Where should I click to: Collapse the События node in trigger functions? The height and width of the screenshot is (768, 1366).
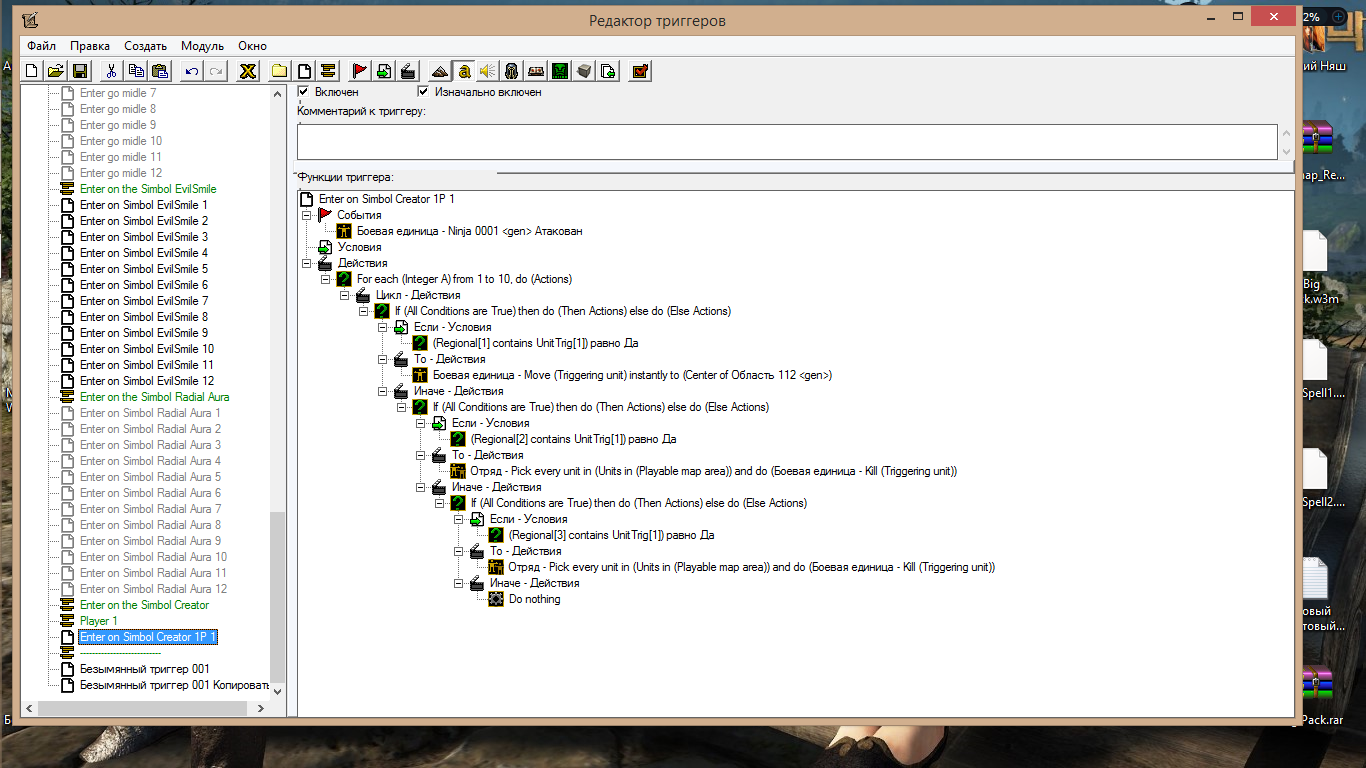click(306, 215)
